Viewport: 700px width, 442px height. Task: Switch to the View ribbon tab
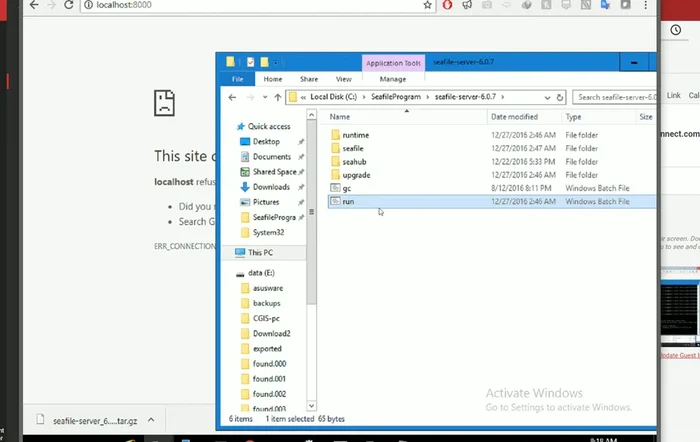click(x=343, y=78)
